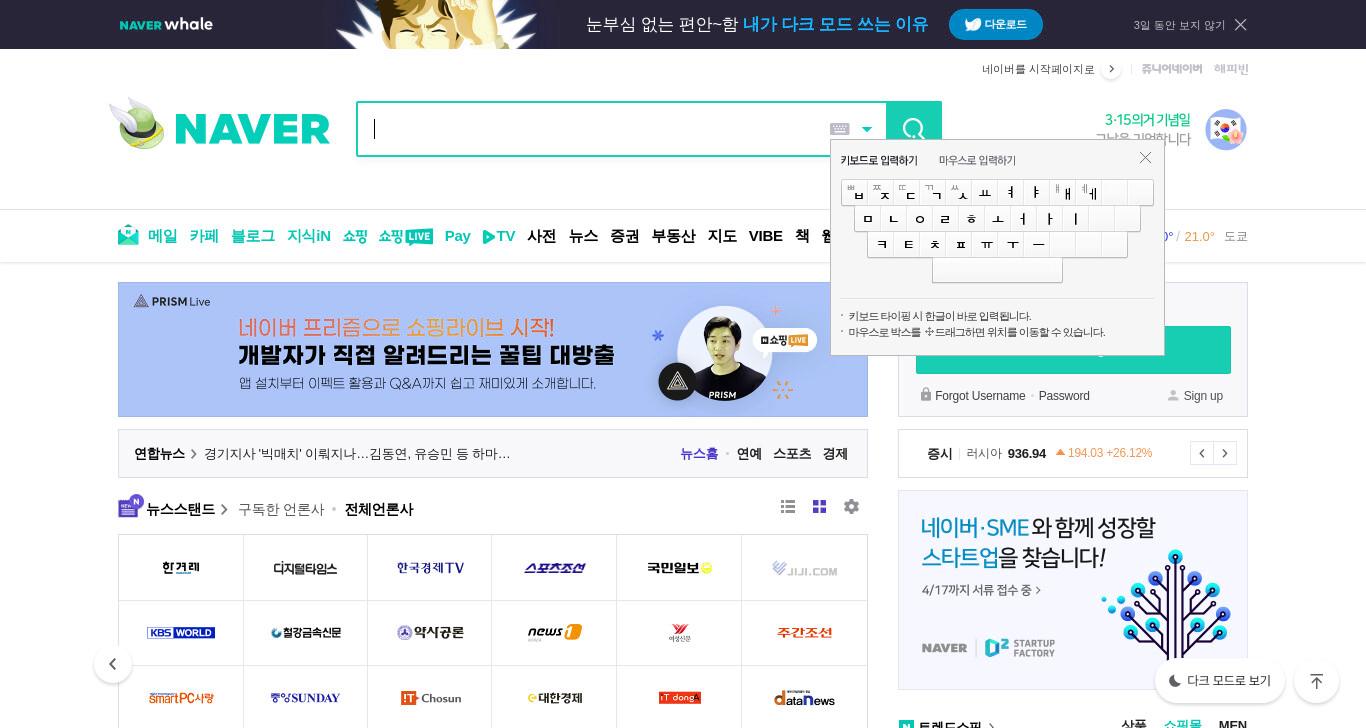Open the 해피빈 link

[1231, 69]
